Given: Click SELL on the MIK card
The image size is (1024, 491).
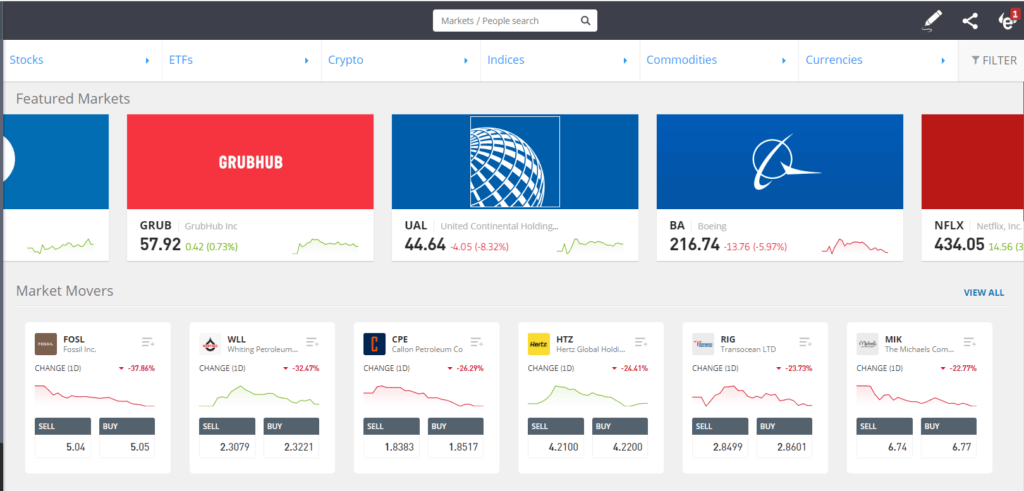Looking at the screenshot, I should [884, 426].
